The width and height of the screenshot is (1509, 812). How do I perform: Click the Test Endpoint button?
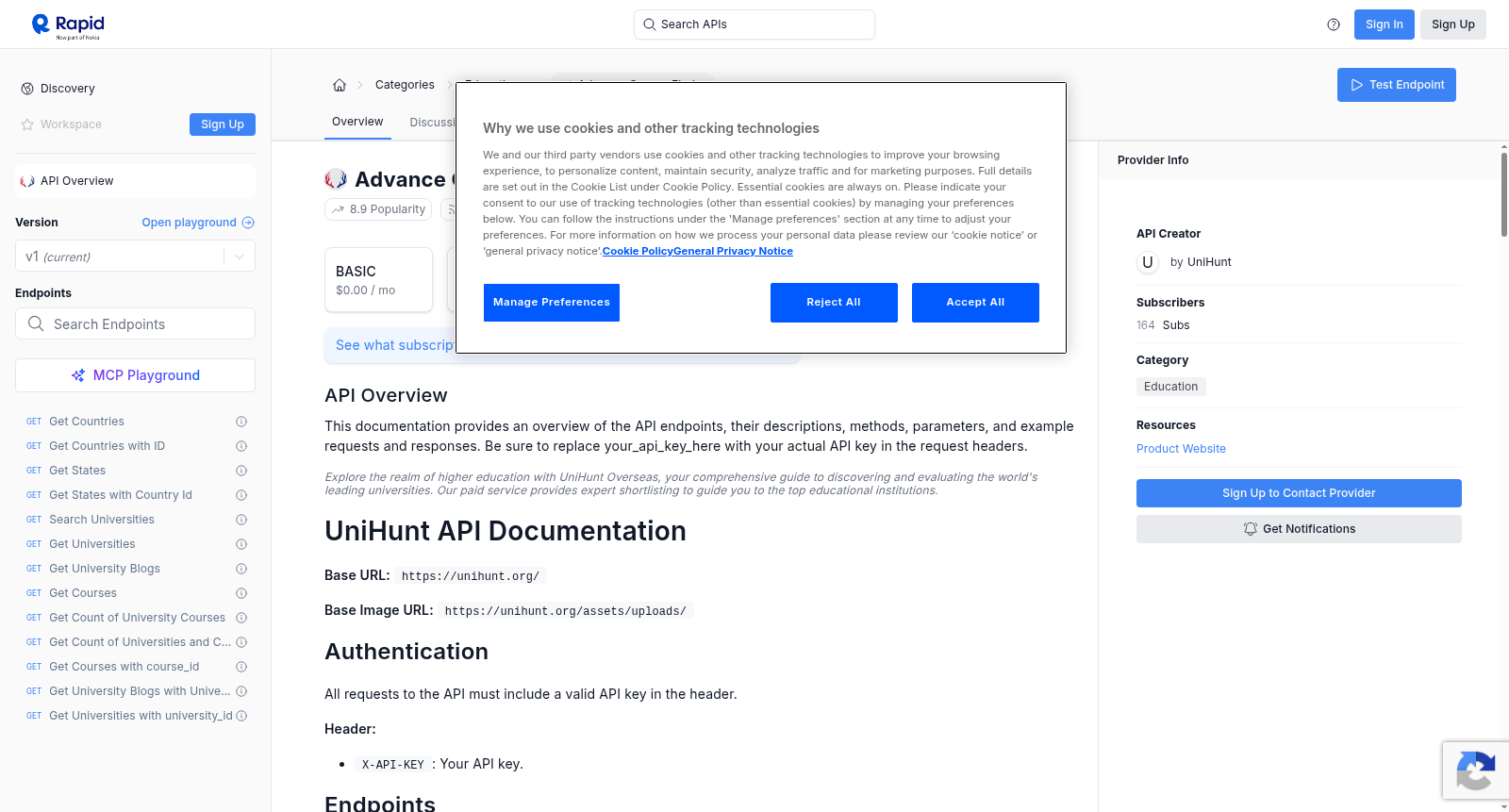coord(1397,85)
